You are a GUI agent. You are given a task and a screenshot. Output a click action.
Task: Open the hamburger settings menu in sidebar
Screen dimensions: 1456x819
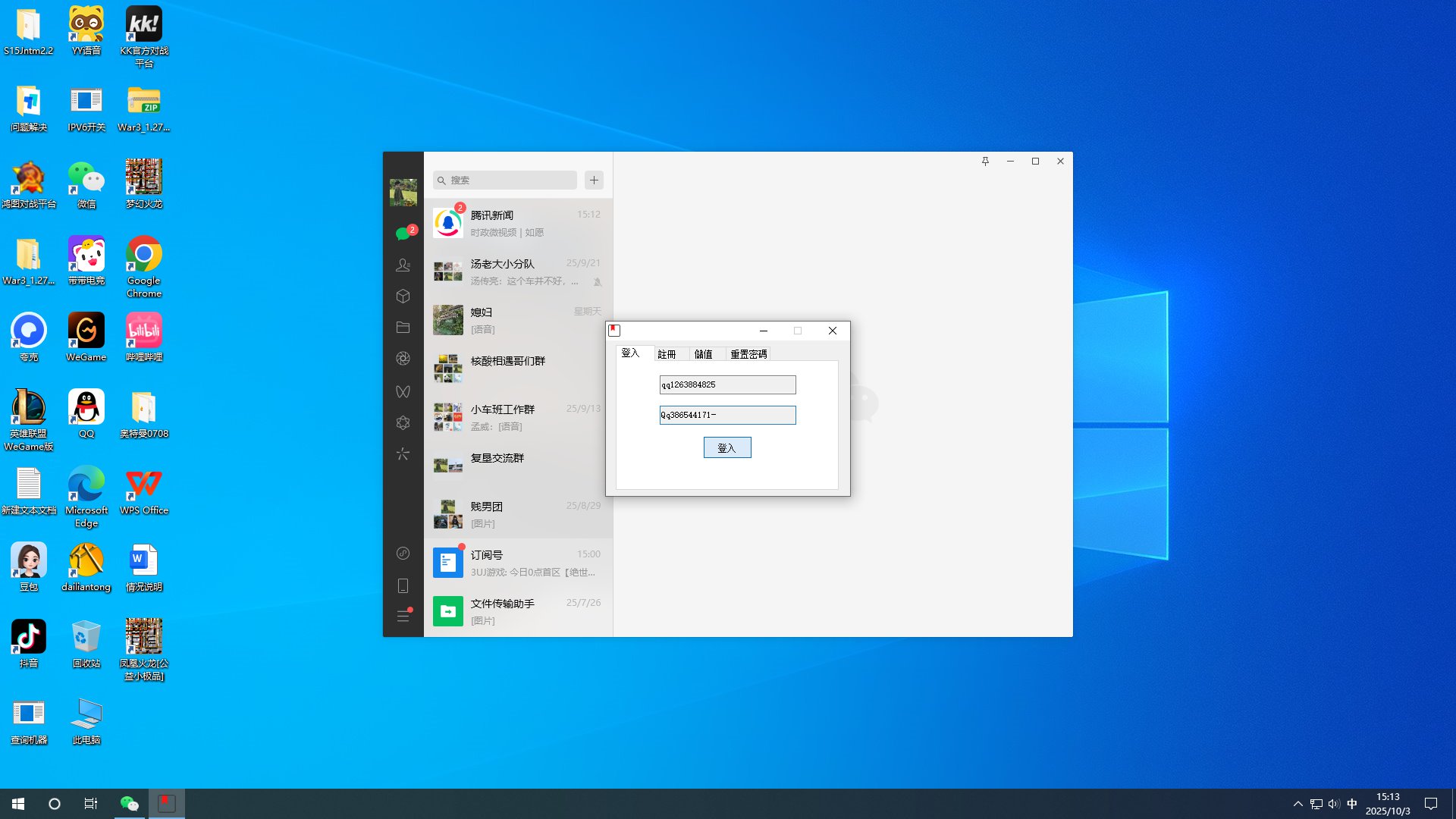[x=403, y=616]
